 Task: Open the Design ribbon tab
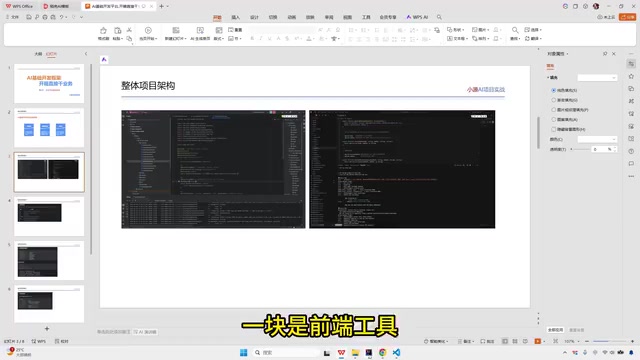pos(254,17)
